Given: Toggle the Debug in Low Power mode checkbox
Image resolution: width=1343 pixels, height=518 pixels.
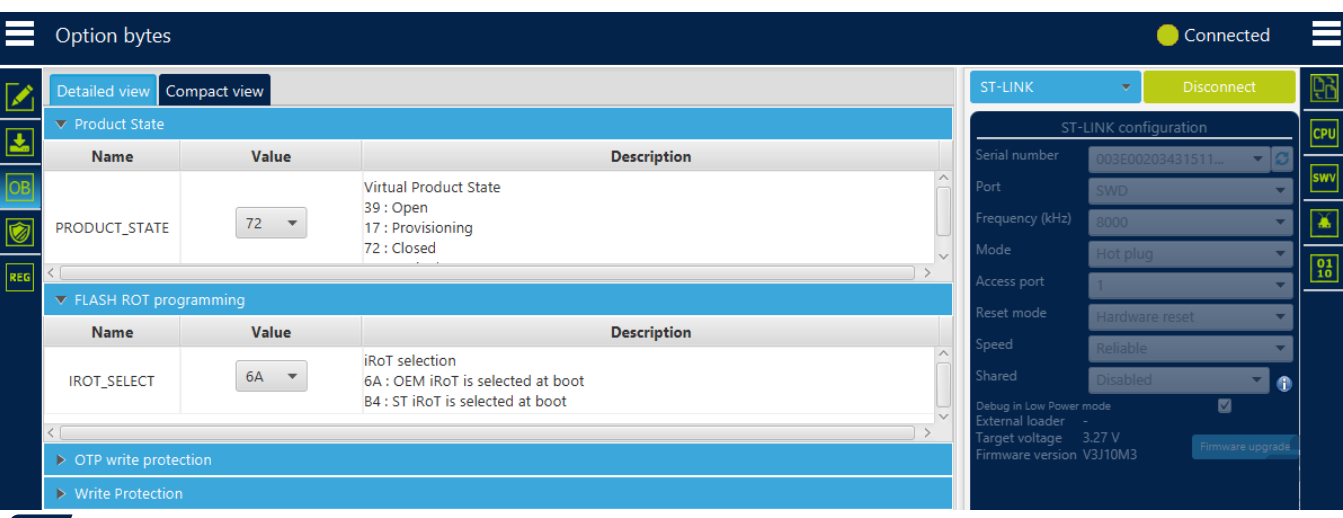Looking at the screenshot, I should tap(1224, 406).
